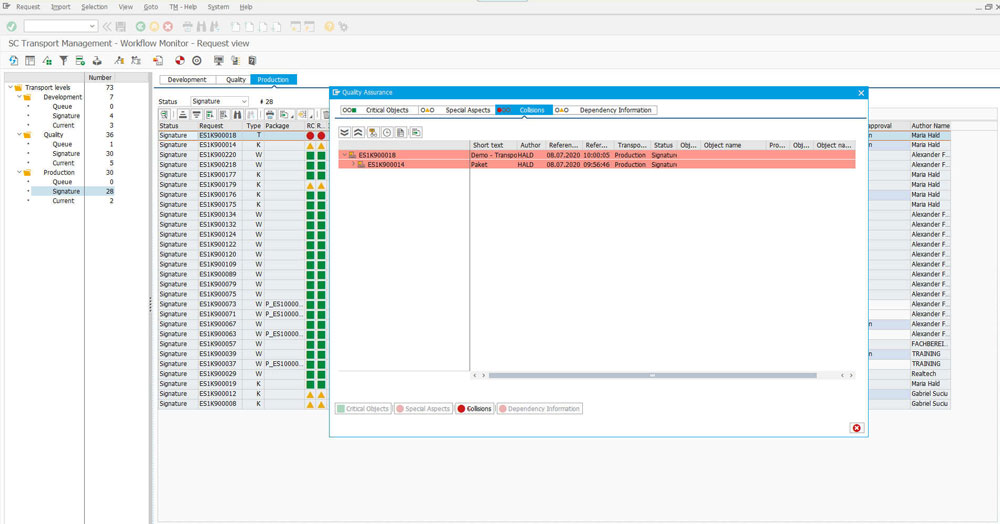Click the binoculars find icon in list toolbar
The width and height of the screenshot is (1000, 524).
pyautogui.click(x=237, y=115)
